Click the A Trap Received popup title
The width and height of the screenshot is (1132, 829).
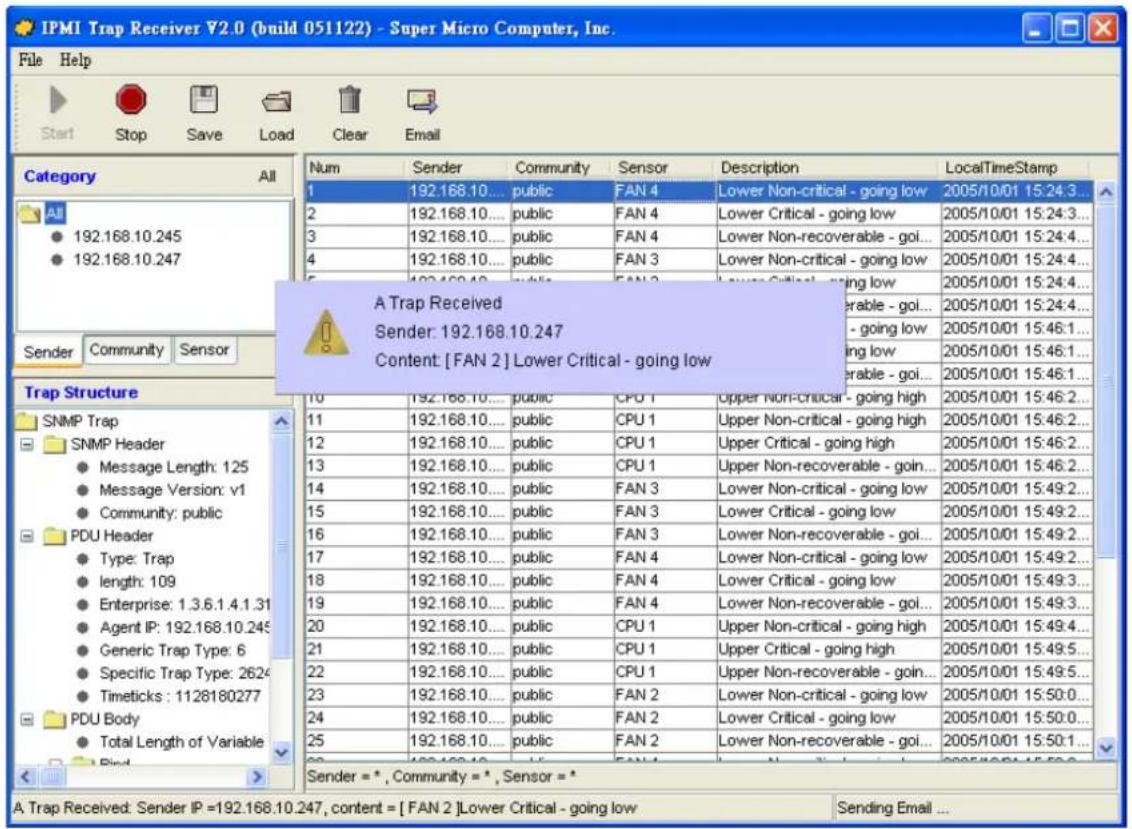pos(437,303)
